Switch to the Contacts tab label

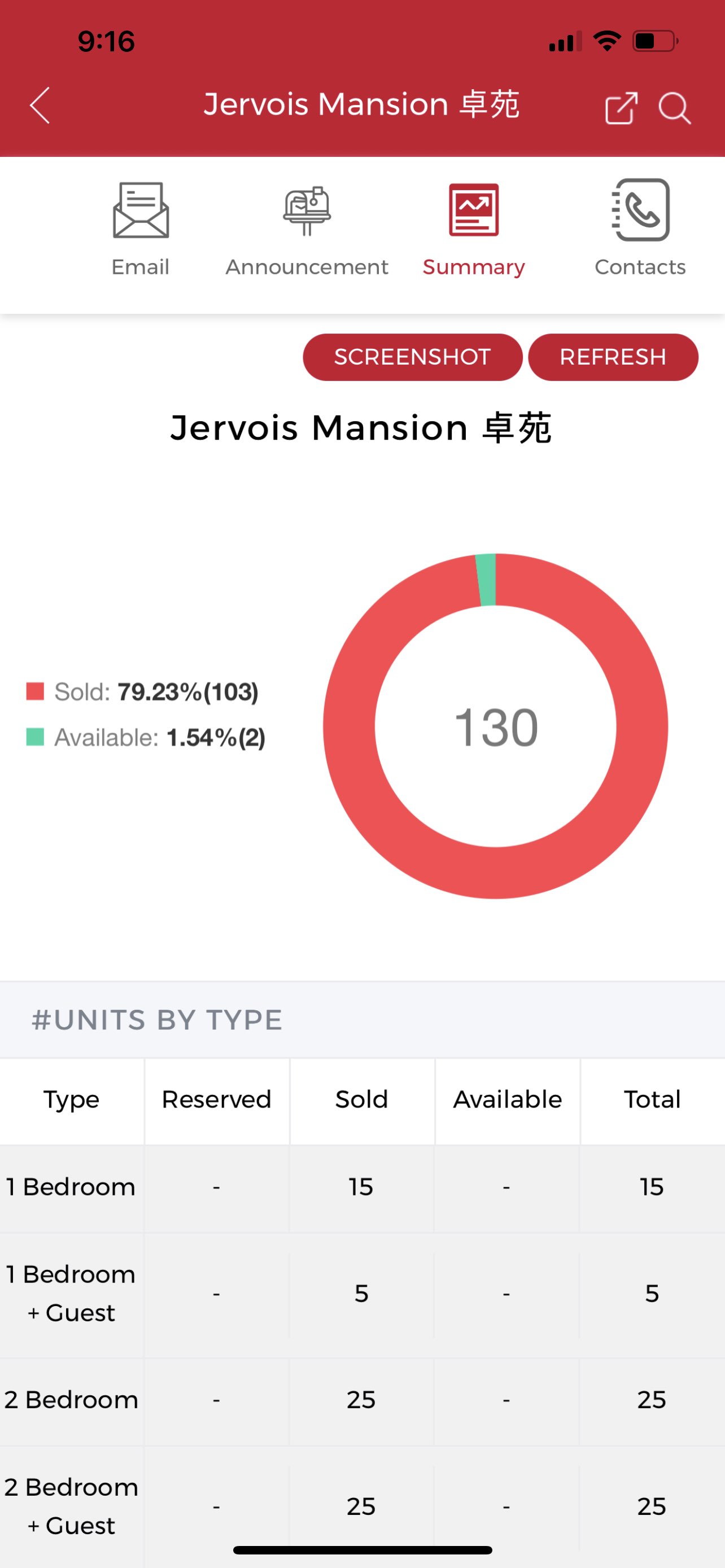point(640,267)
